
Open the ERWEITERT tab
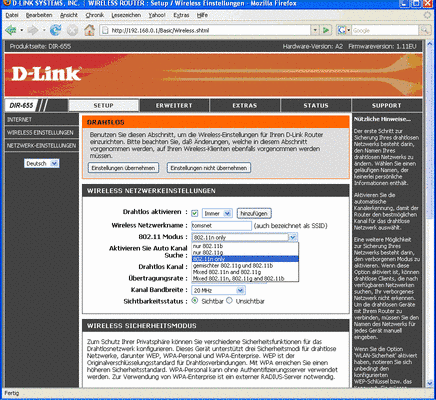[x=174, y=105]
